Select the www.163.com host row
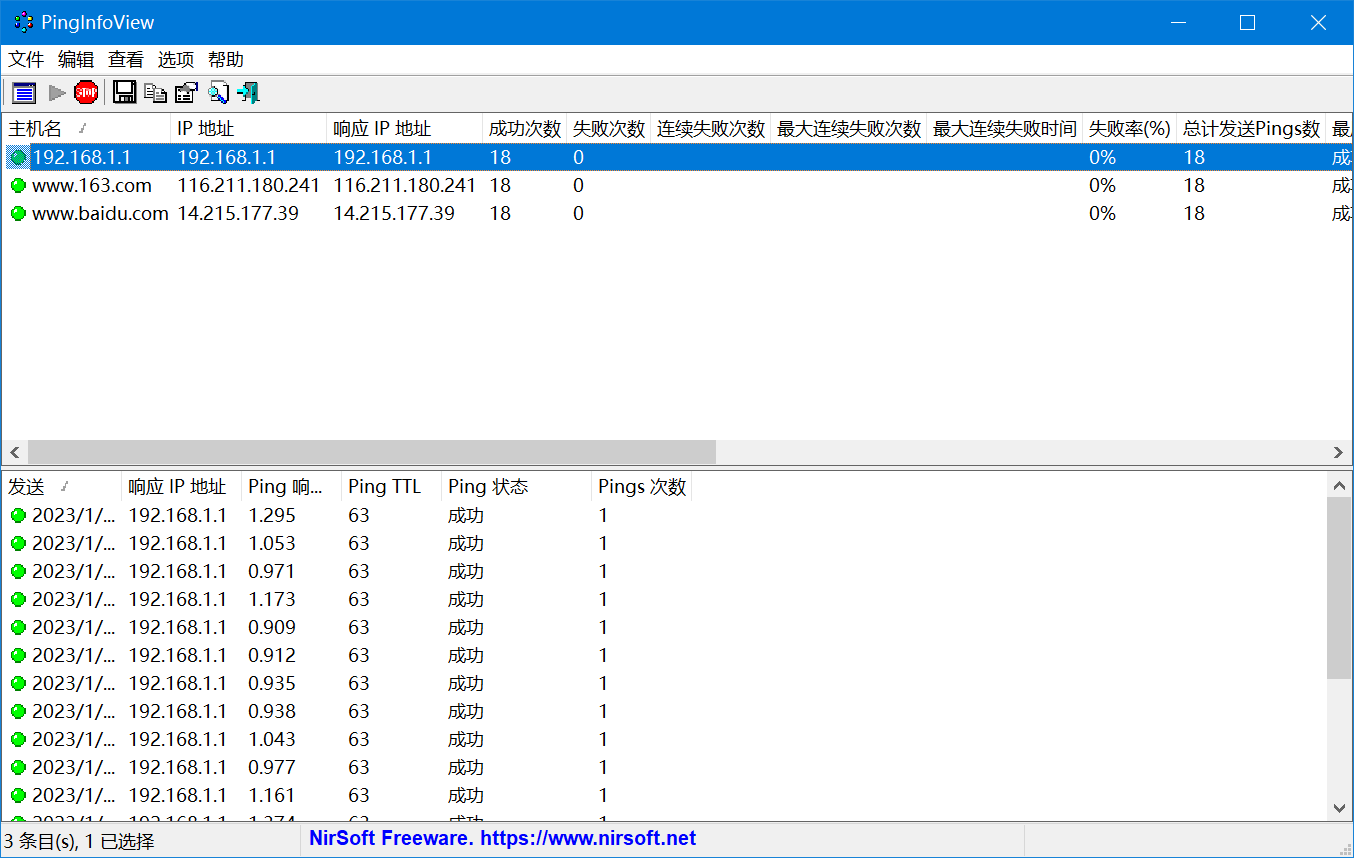 [x=676, y=185]
